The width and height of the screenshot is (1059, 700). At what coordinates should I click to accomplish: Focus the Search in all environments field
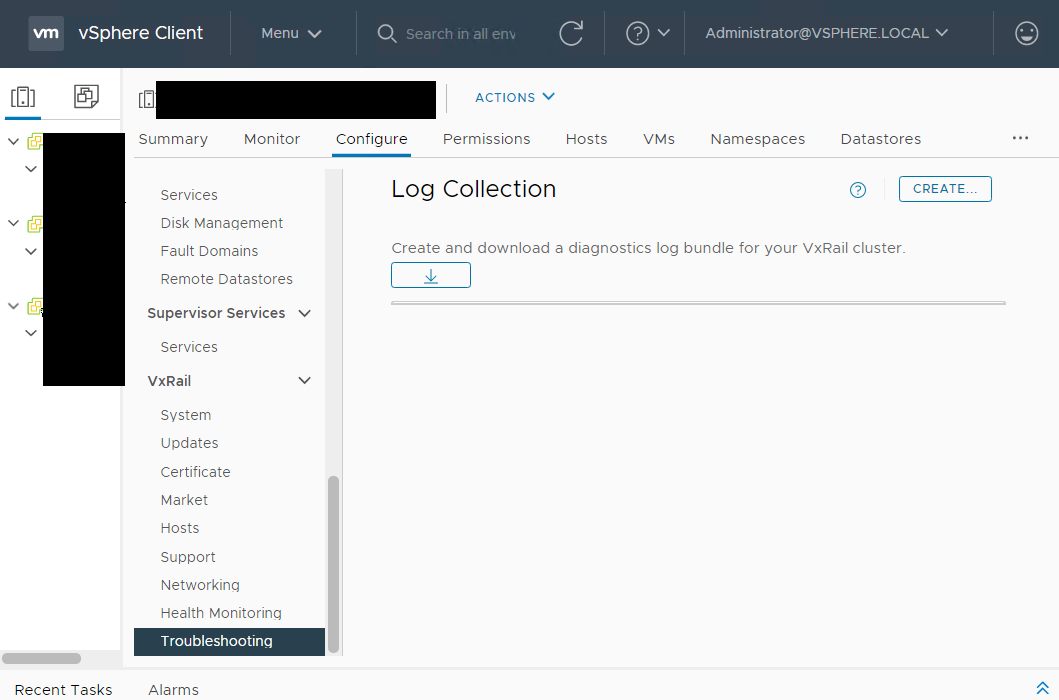(x=461, y=34)
